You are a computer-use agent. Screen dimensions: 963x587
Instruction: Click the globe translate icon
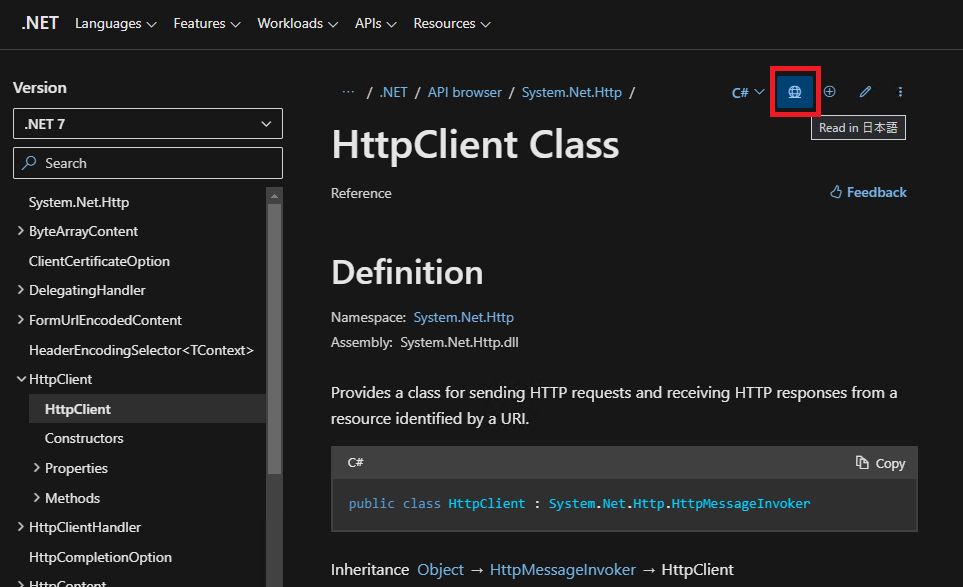coord(794,91)
